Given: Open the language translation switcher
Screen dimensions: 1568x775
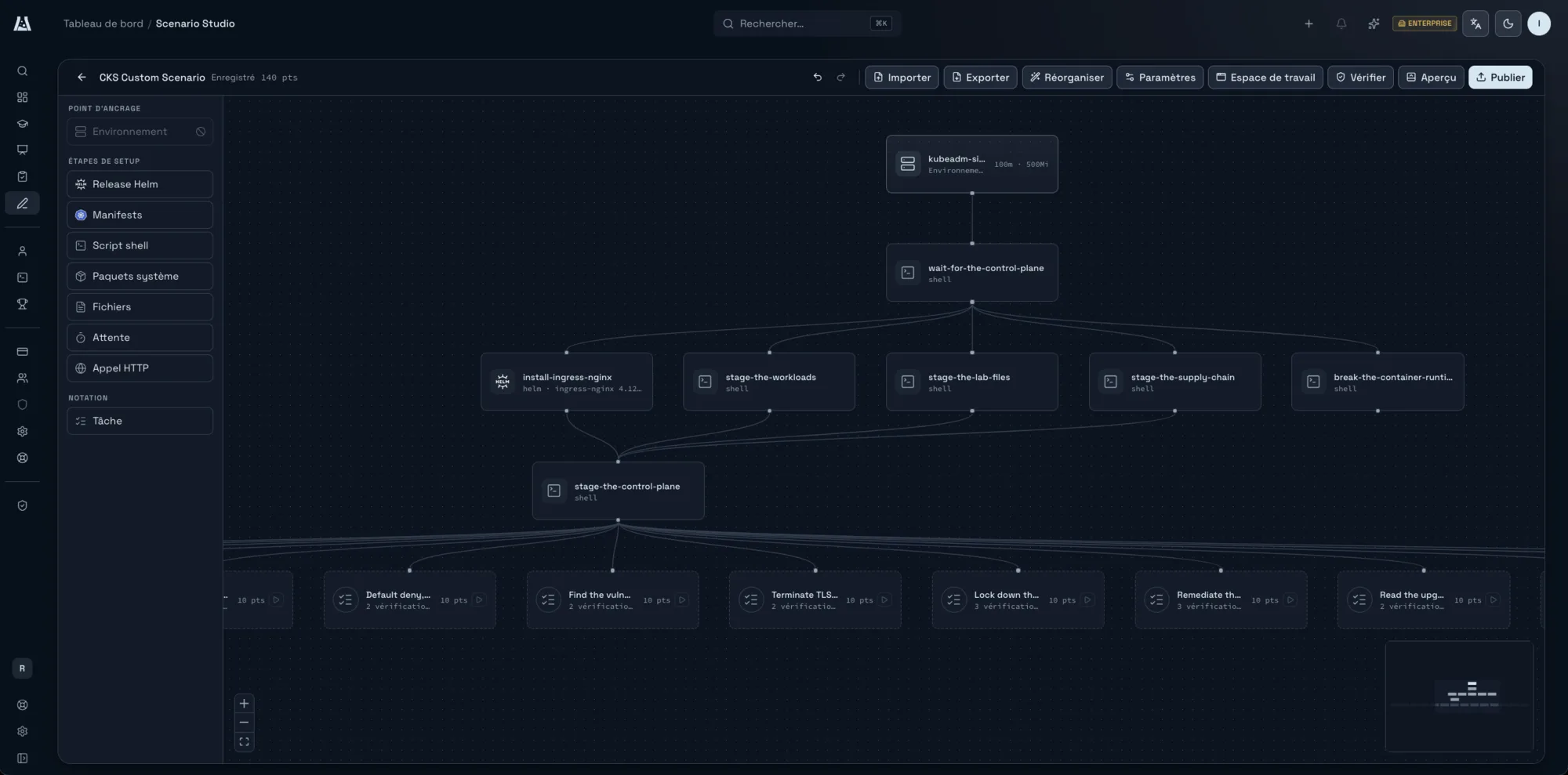Looking at the screenshot, I should (1475, 24).
